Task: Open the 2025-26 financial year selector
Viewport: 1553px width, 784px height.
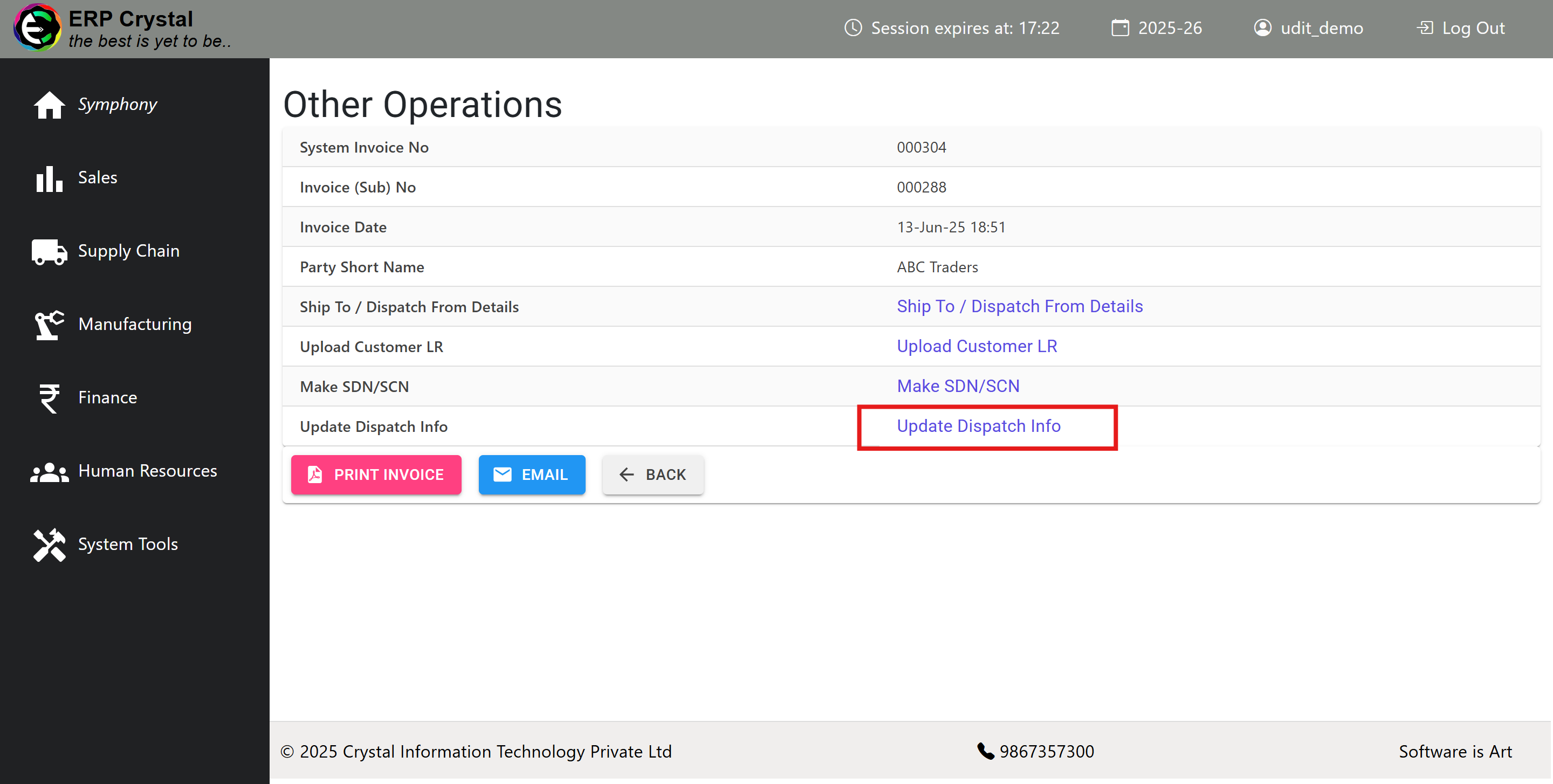Action: [x=1156, y=29]
